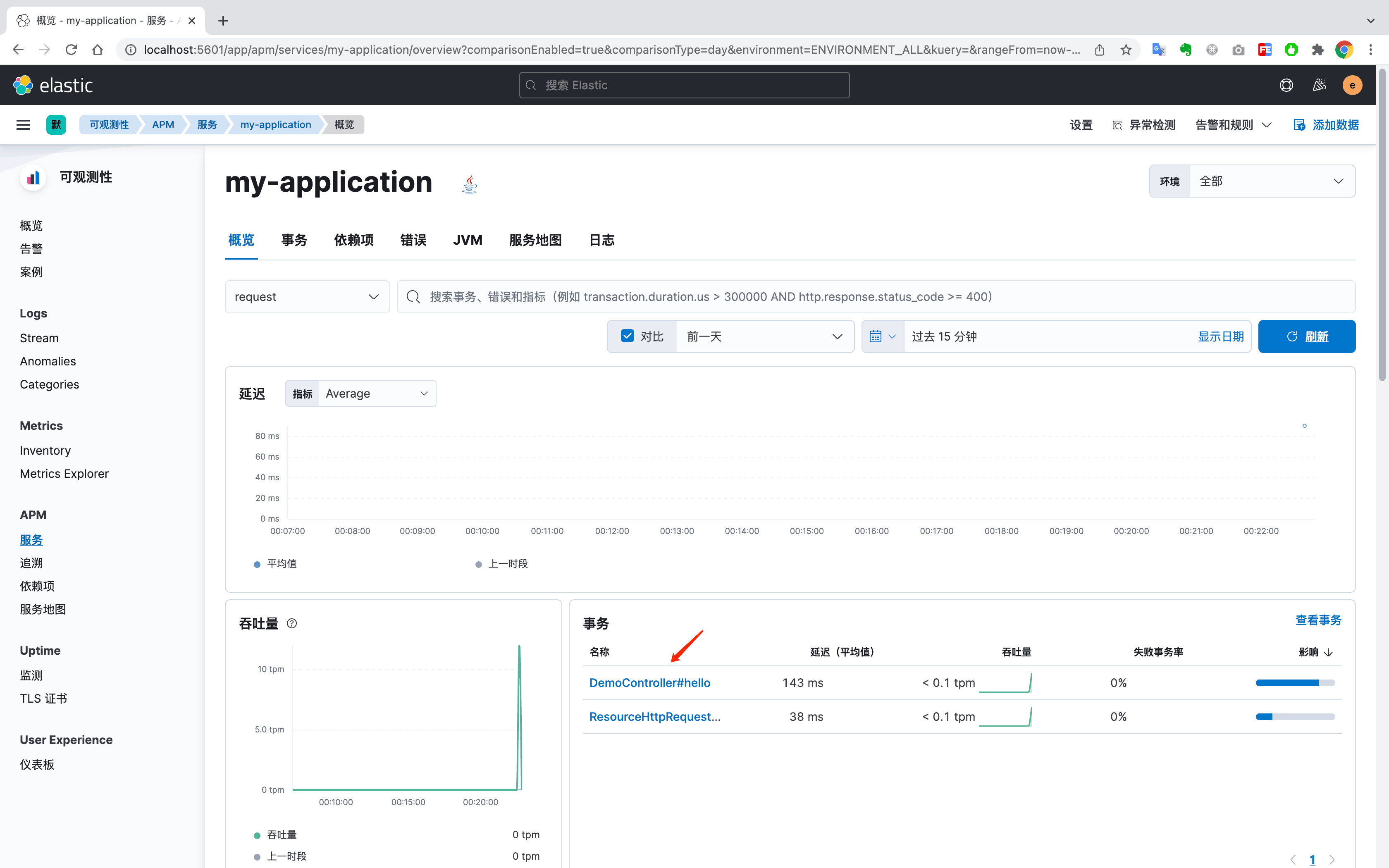Toggle the comparison checkbox
The image size is (1389, 868).
(628, 336)
